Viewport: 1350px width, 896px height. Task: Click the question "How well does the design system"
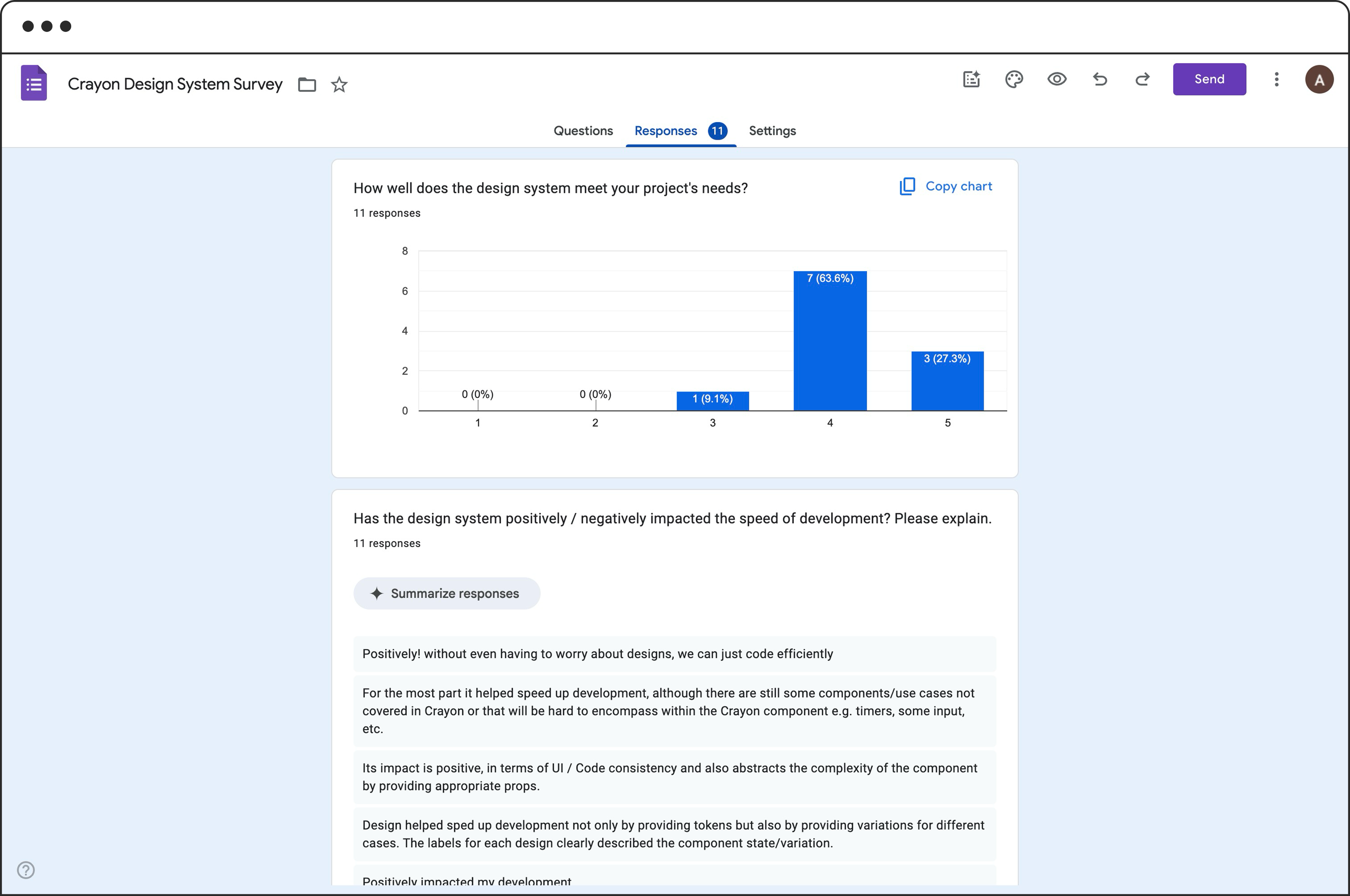pyautogui.click(x=550, y=188)
